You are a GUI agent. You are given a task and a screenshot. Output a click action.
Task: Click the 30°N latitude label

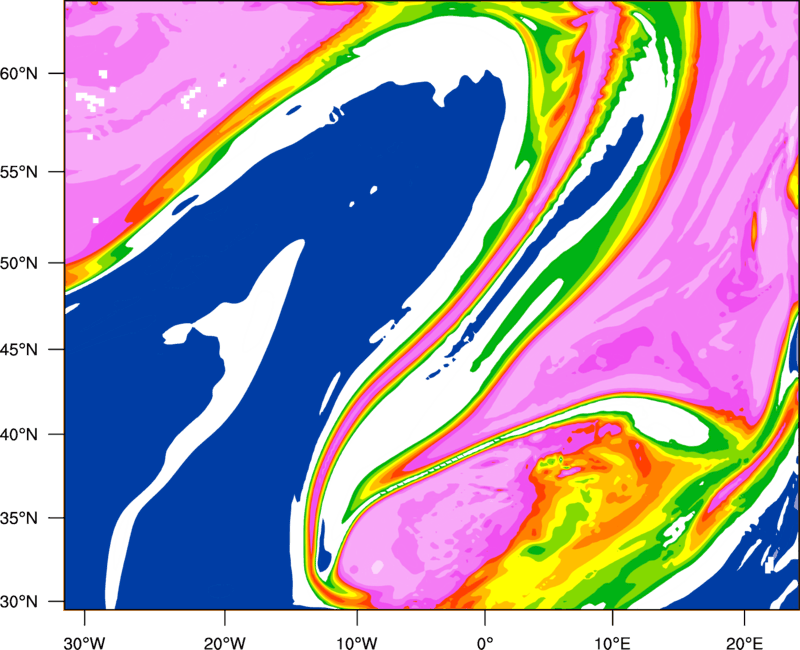coord(19,602)
